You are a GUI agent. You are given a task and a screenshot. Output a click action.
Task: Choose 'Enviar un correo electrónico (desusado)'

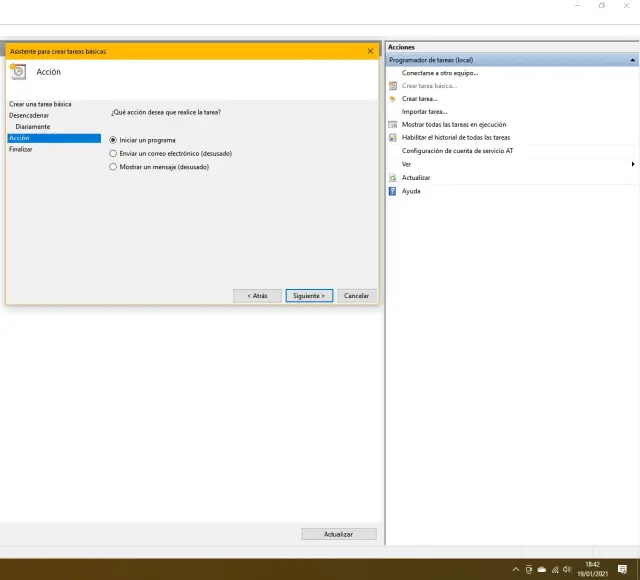[x=113, y=154]
